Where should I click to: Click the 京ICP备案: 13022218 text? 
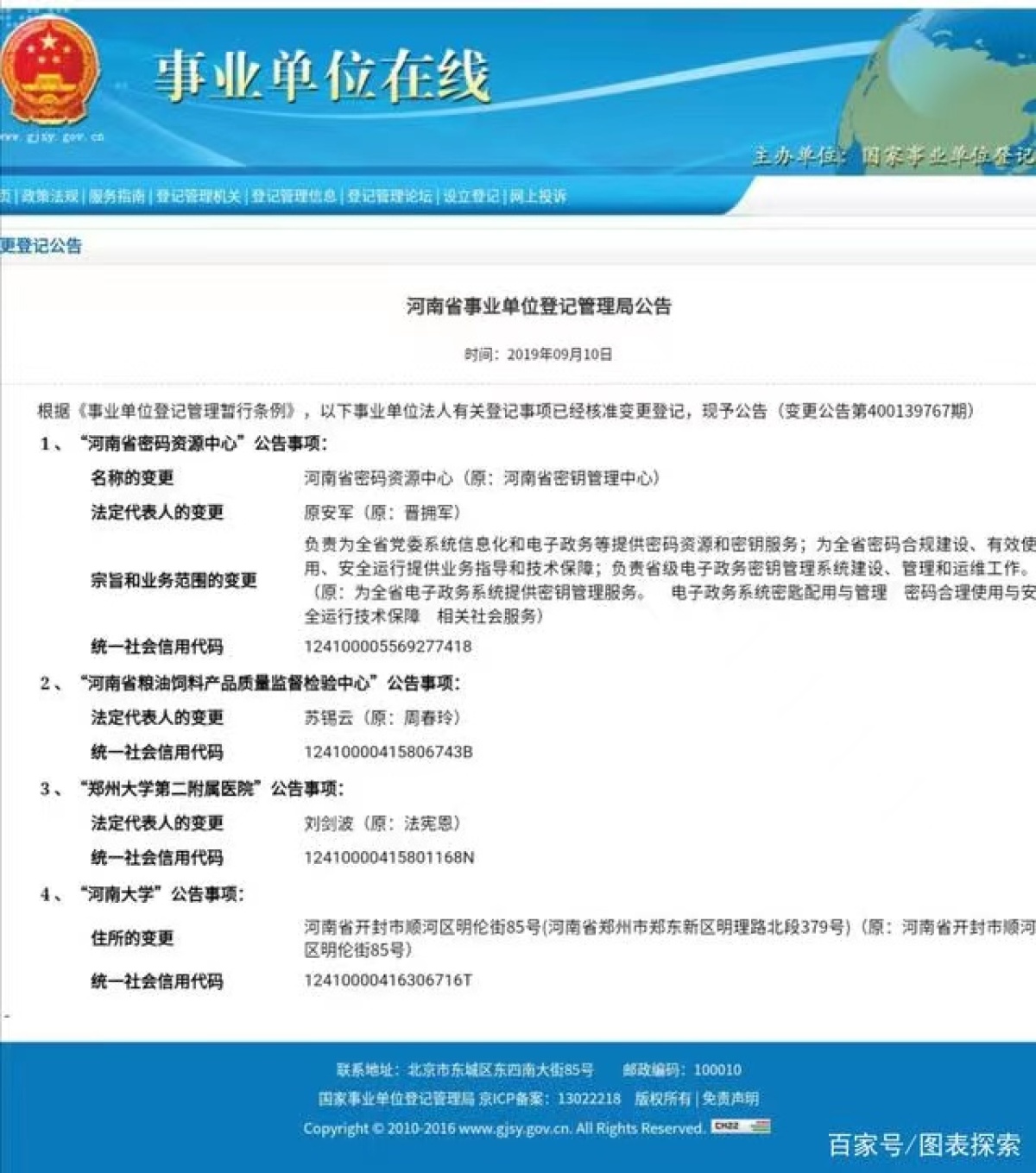[550, 1099]
